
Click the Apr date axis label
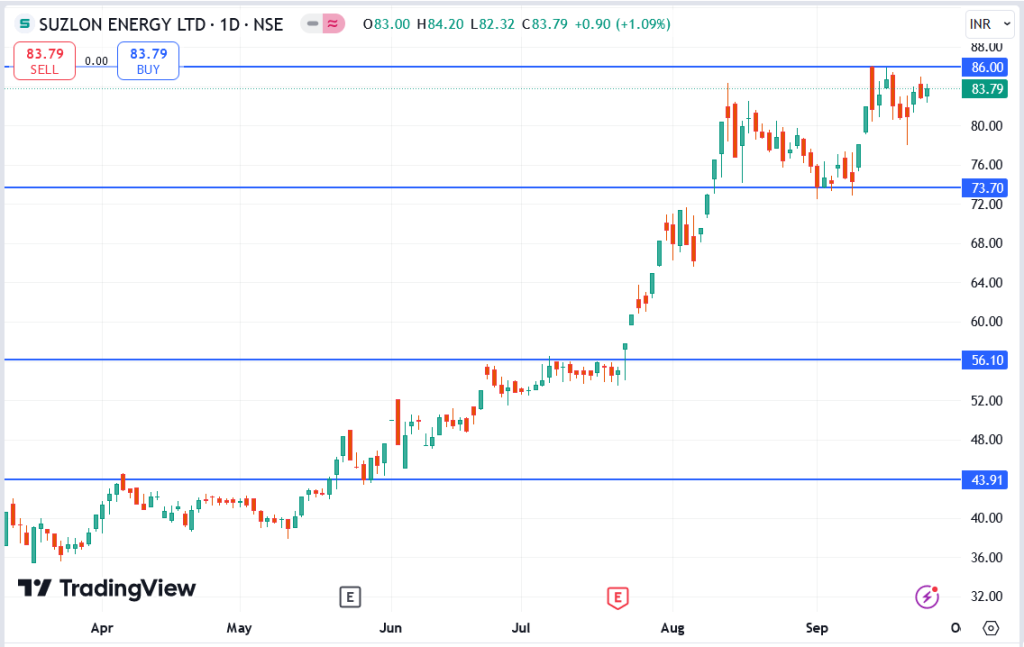click(102, 628)
